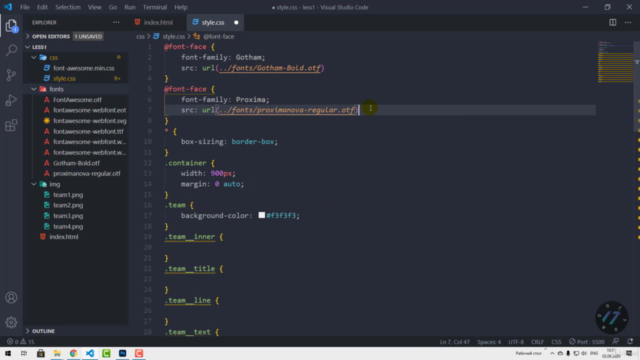This screenshot has height=360, width=640.
Task: Open Chrome from the taskbar
Action: coord(73,353)
